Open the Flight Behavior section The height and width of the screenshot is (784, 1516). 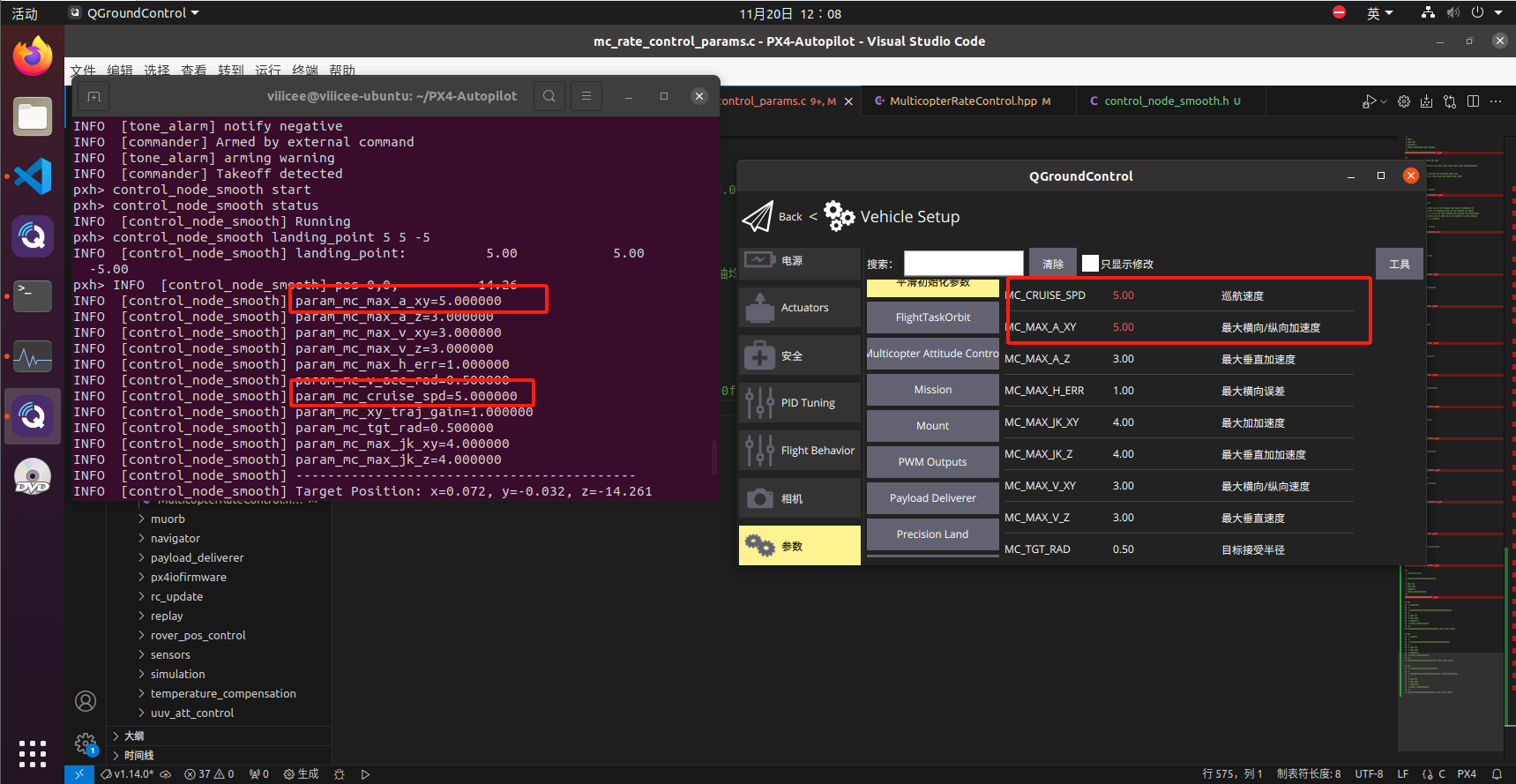click(x=800, y=451)
